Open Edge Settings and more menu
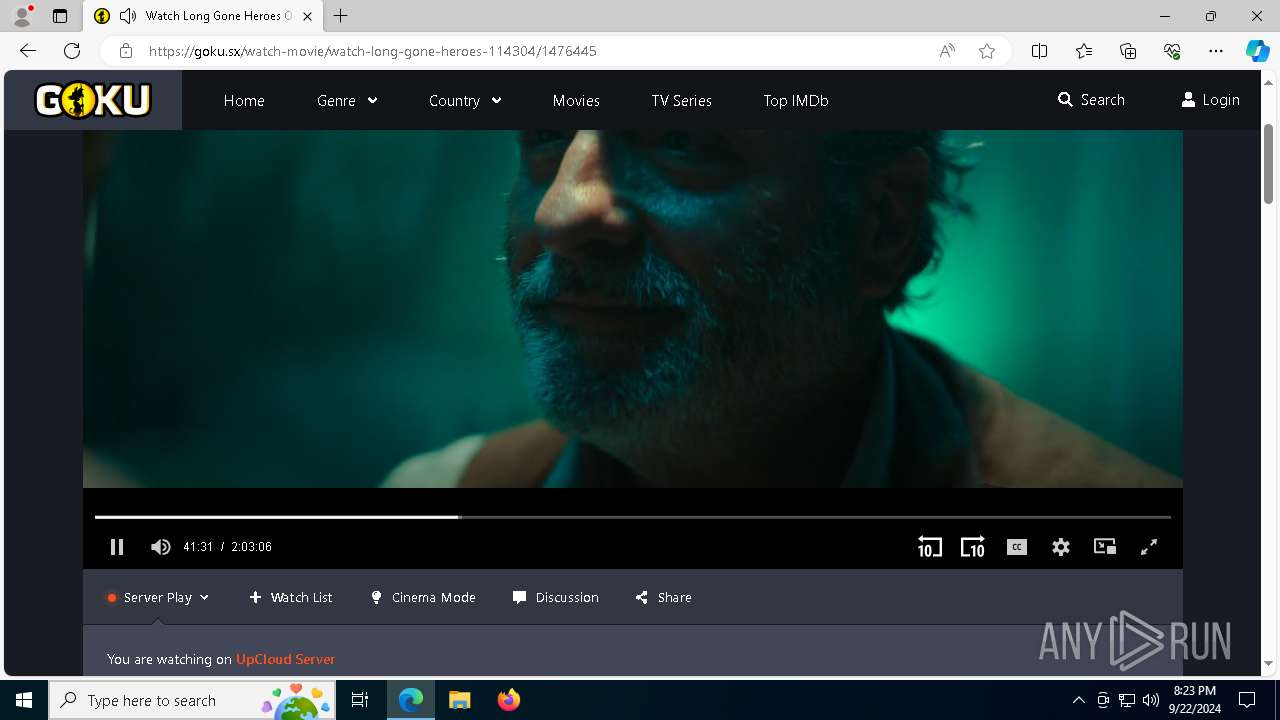 coord(1216,51)
